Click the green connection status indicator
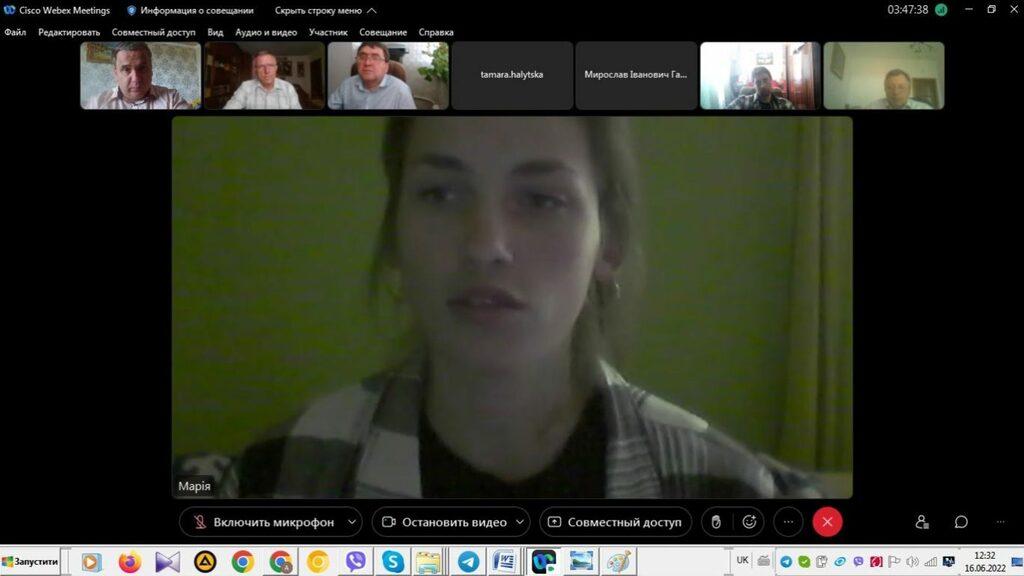Viewport: 1024px width, 576px height. [x=941, y=10]
